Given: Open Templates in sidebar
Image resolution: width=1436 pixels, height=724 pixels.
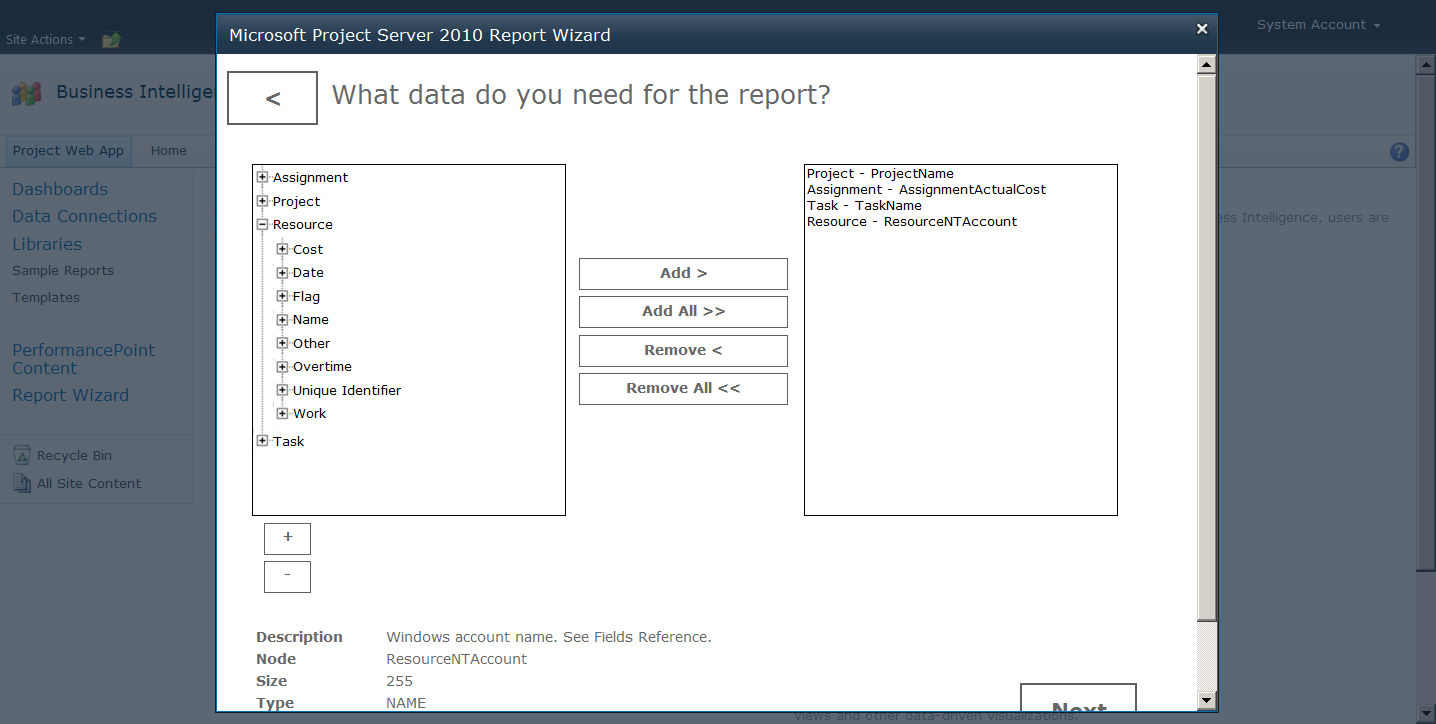Looking at the screenshot, I should [46, 298].
